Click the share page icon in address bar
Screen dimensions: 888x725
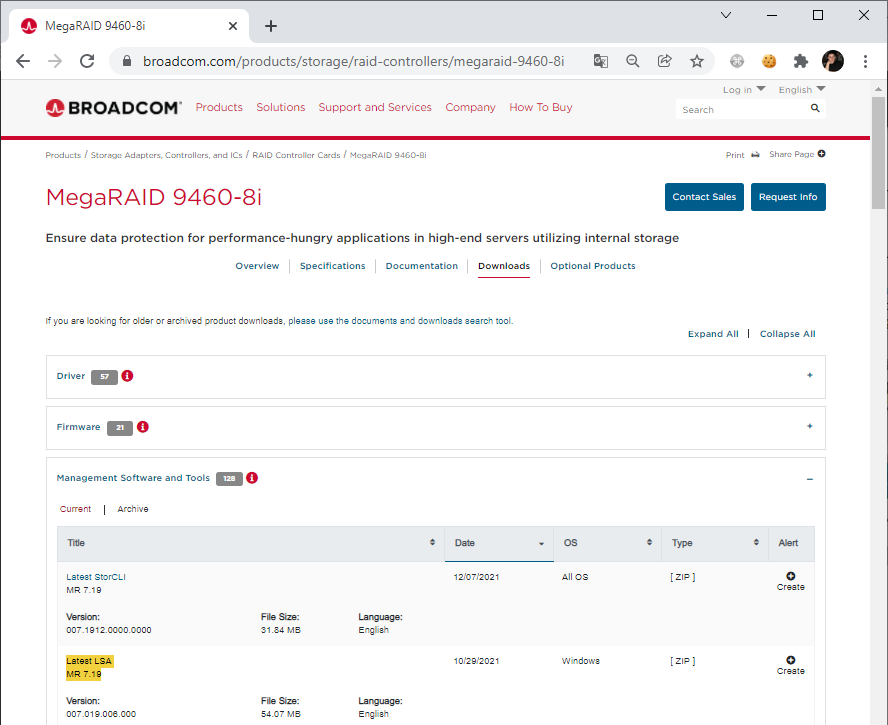664,61
